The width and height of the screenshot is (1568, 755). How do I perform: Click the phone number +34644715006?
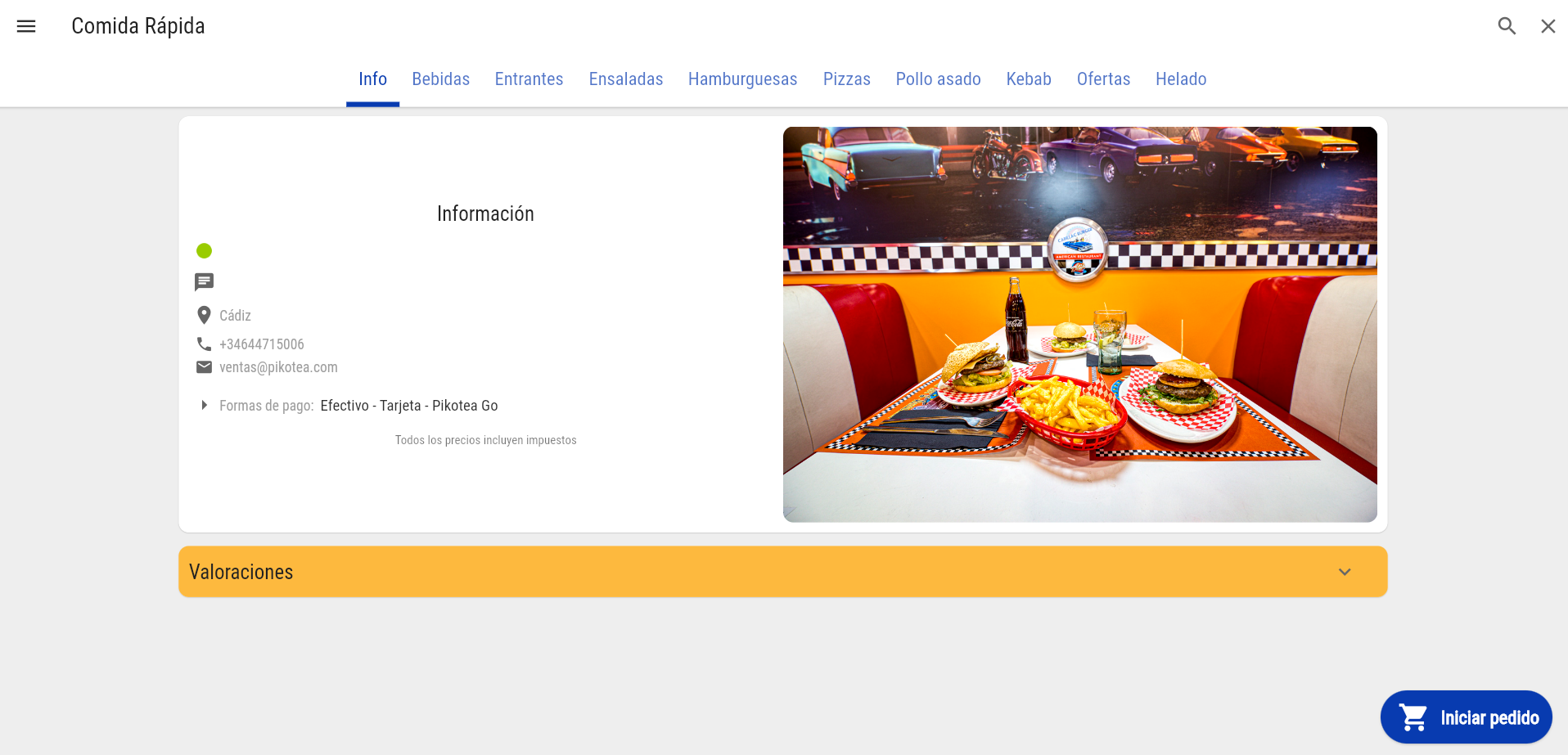coord(262,344)
